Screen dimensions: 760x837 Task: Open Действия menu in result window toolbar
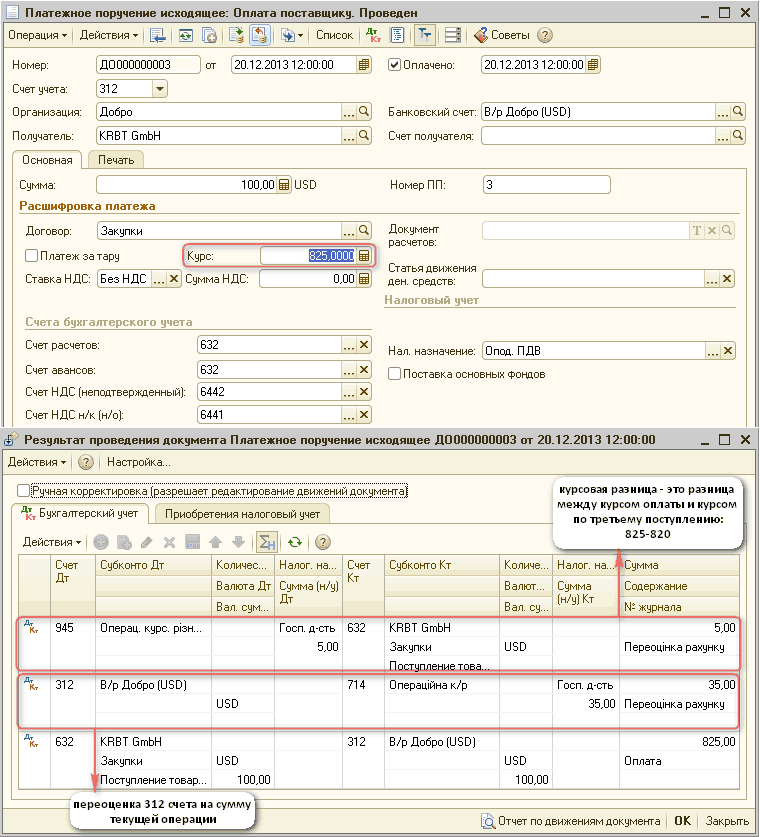click(x=37, y=462)
